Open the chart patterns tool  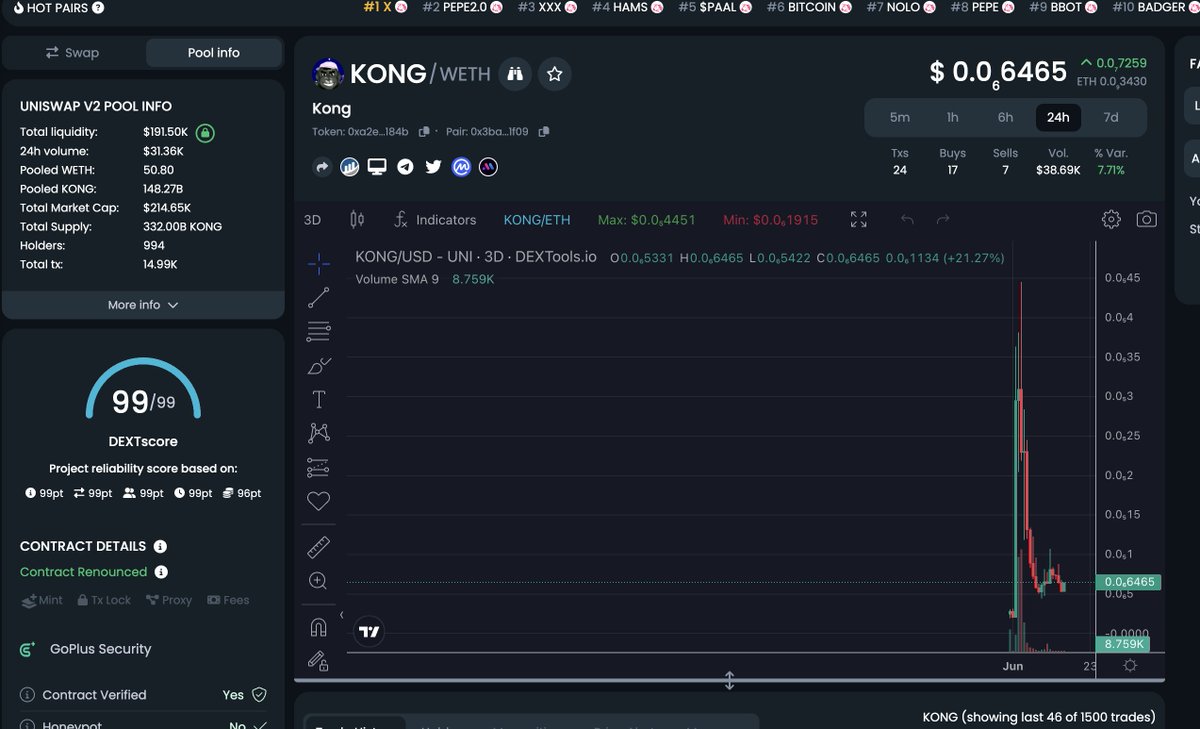pyautogui.click(x=319, y=433)
